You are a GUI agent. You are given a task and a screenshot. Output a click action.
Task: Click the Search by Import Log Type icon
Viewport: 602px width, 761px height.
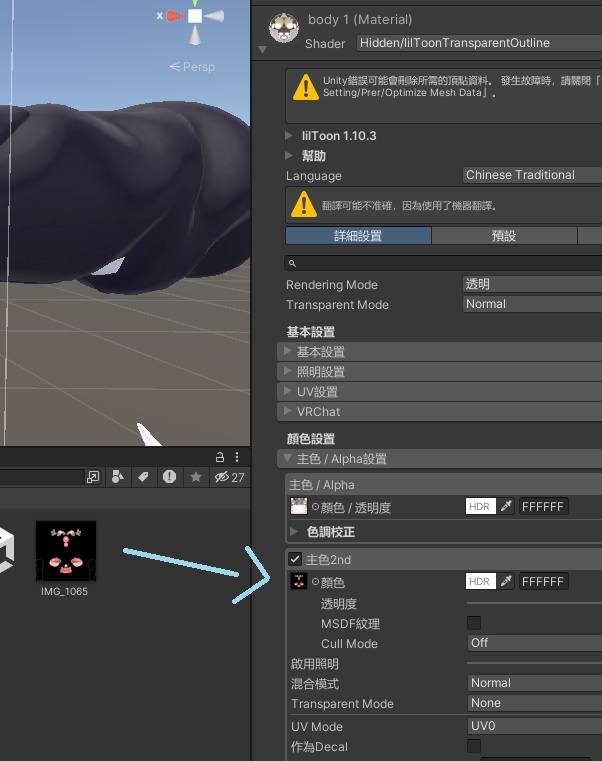point(169,477)
